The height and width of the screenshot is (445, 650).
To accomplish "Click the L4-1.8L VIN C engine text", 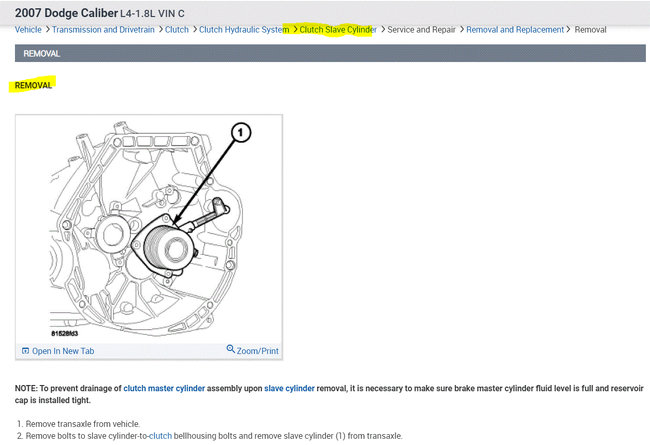I will (x=152, y=14).
